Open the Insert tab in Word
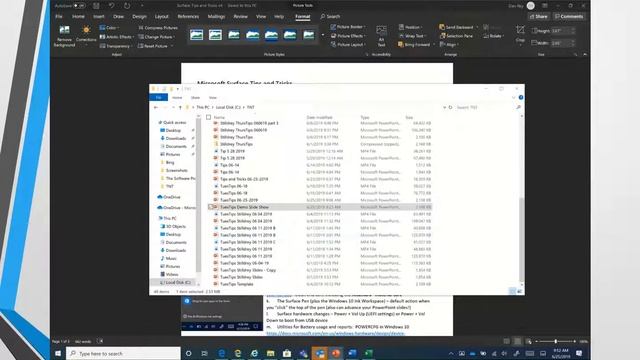The image size is (640, 360). (99, 16)
